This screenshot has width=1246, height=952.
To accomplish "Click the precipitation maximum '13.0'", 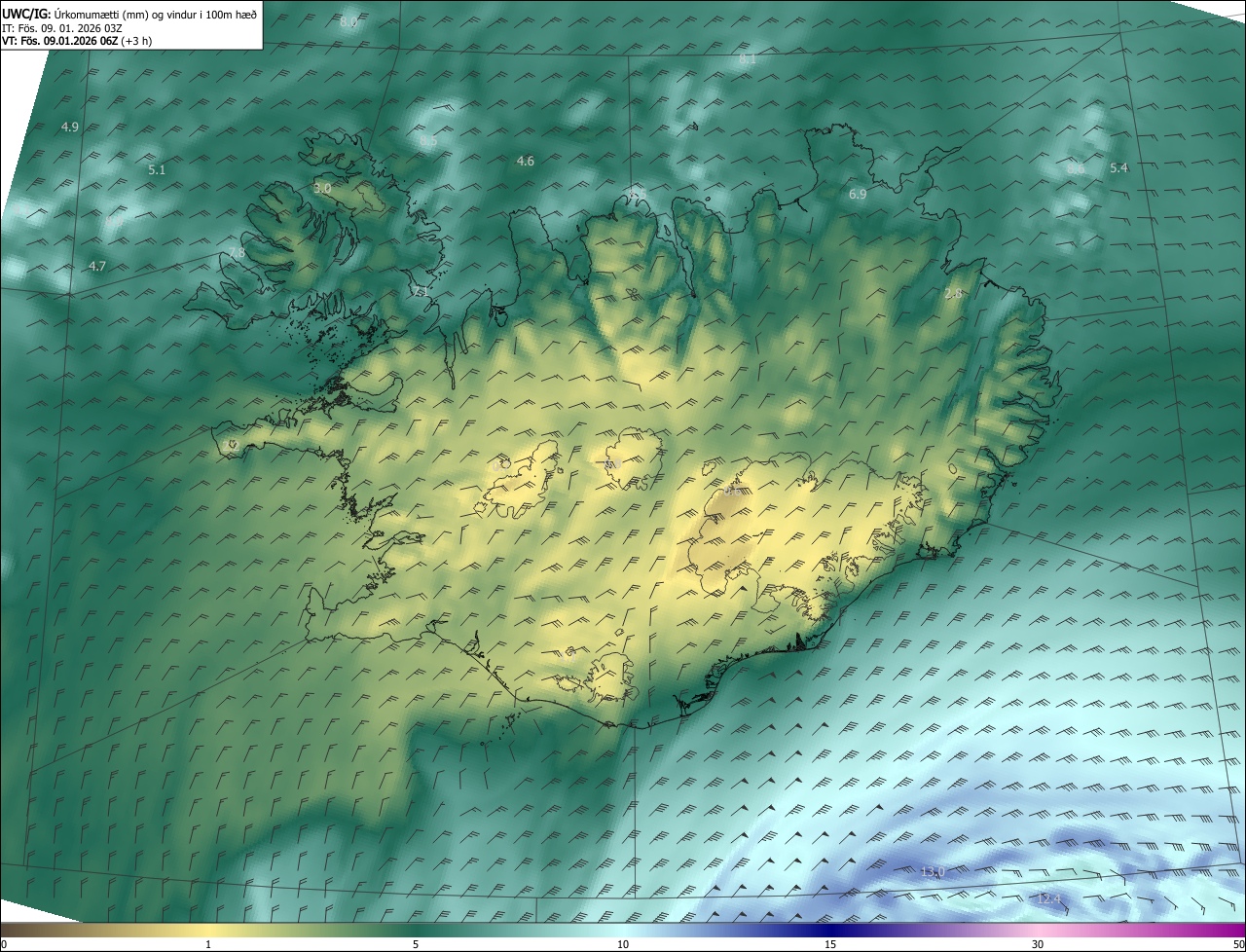I will [933, 871].
